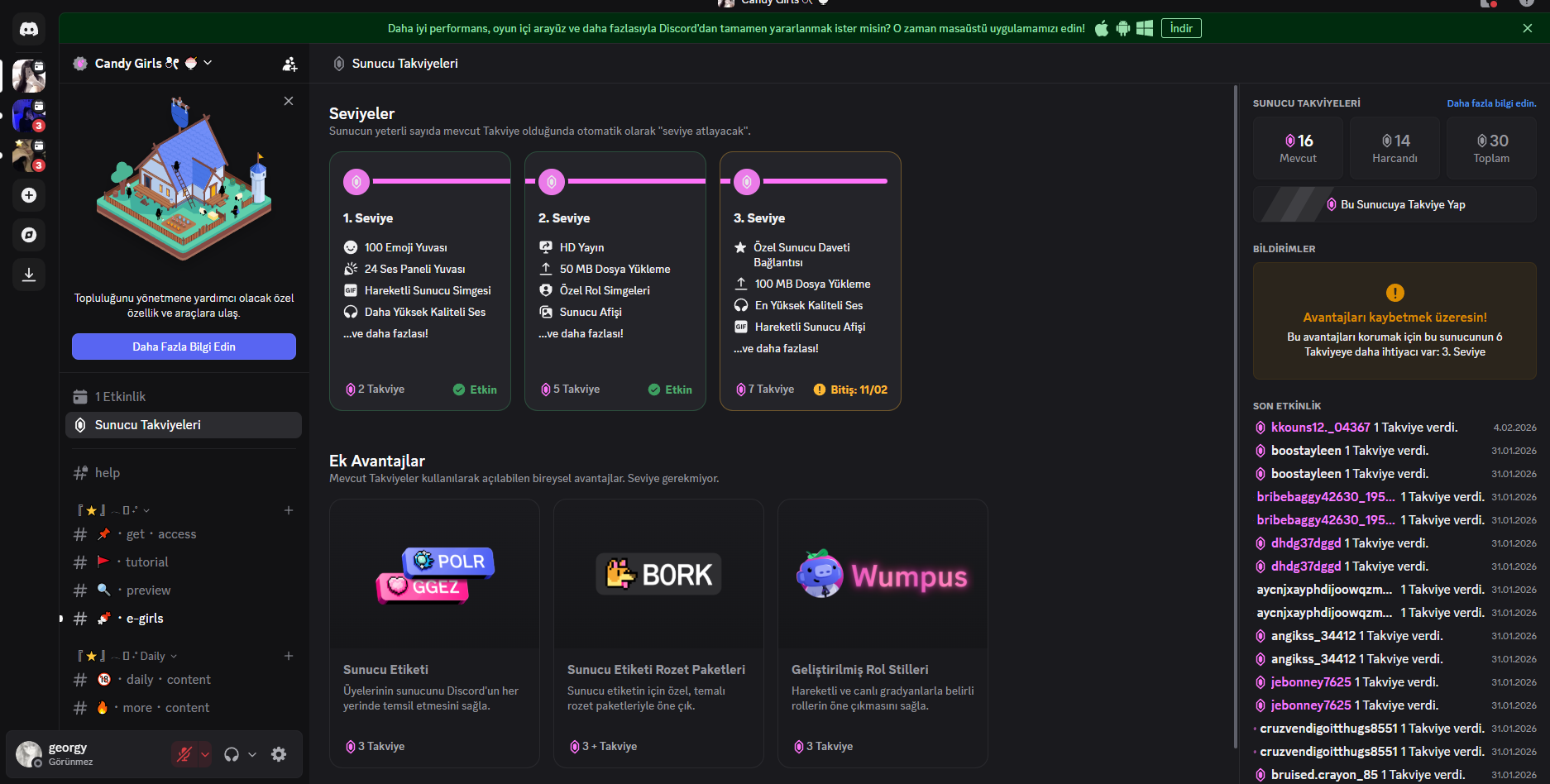The height and width of the screenshot is (784, 1550).
Task: Select Sunucu Takviyeleri in channel list
Action: coord(184,425)
